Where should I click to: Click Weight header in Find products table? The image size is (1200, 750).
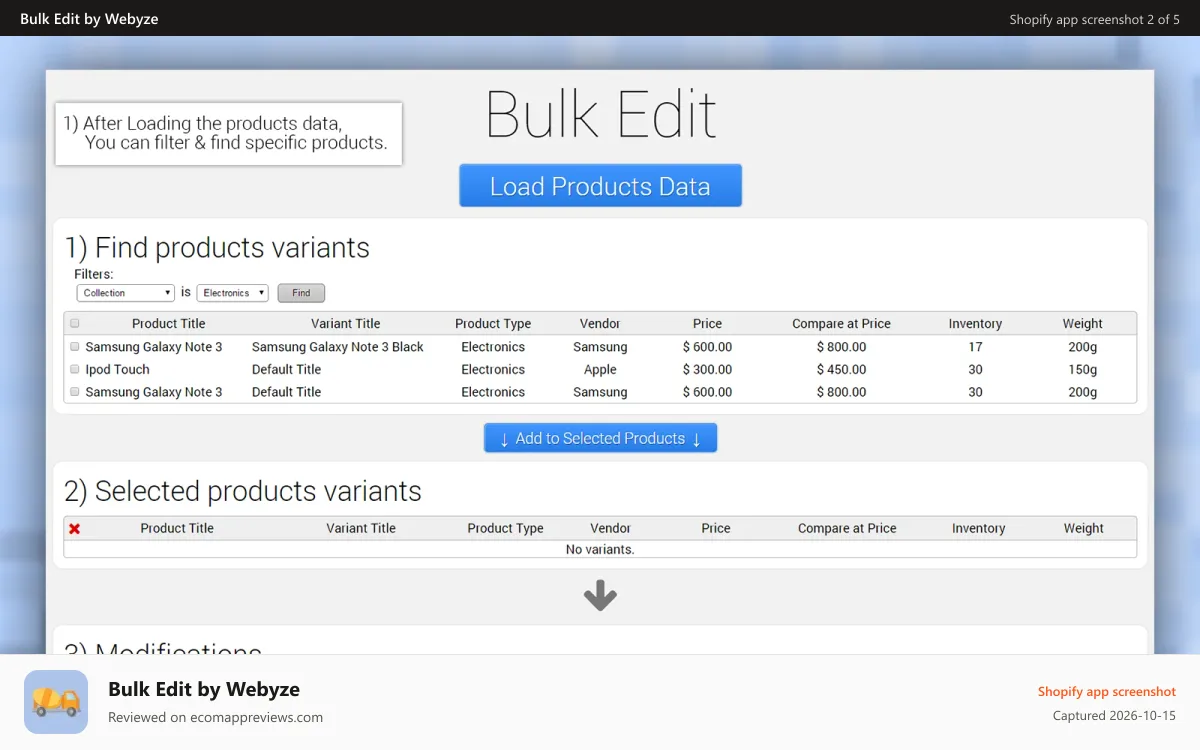1082,323
